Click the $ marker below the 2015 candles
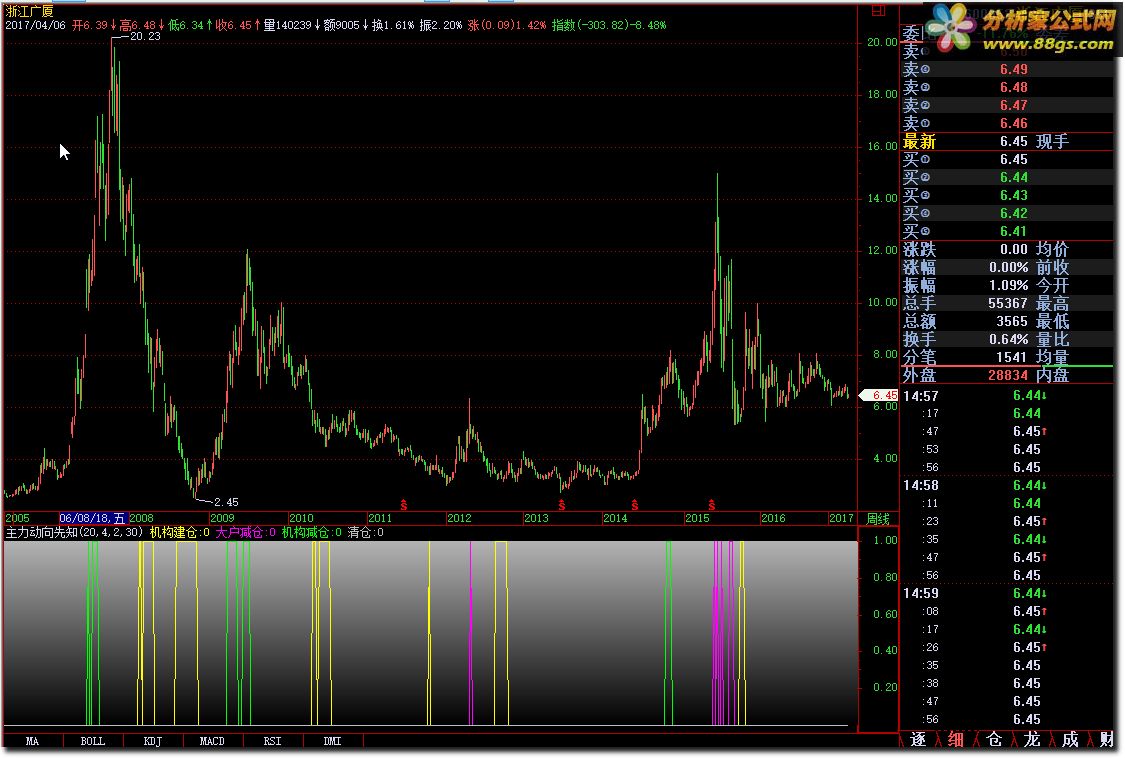The width and height of the screenshot is (1125, 758). pyautogui.click(x=712, y=505)
